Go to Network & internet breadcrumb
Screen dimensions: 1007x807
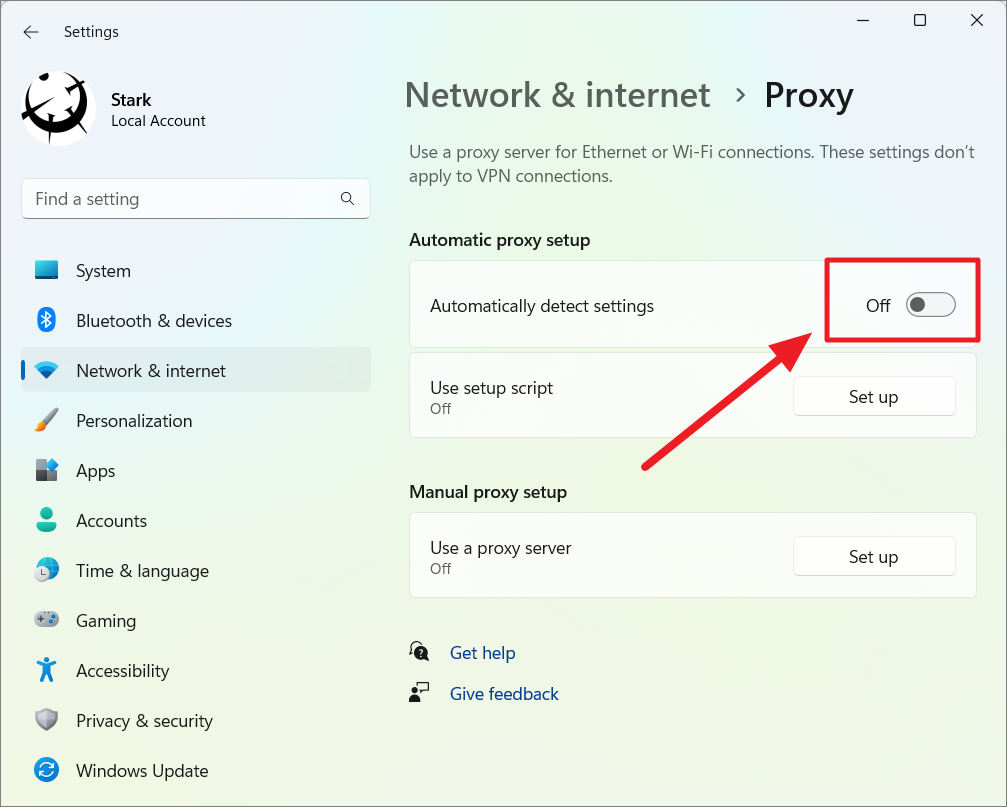pos(557,95)
